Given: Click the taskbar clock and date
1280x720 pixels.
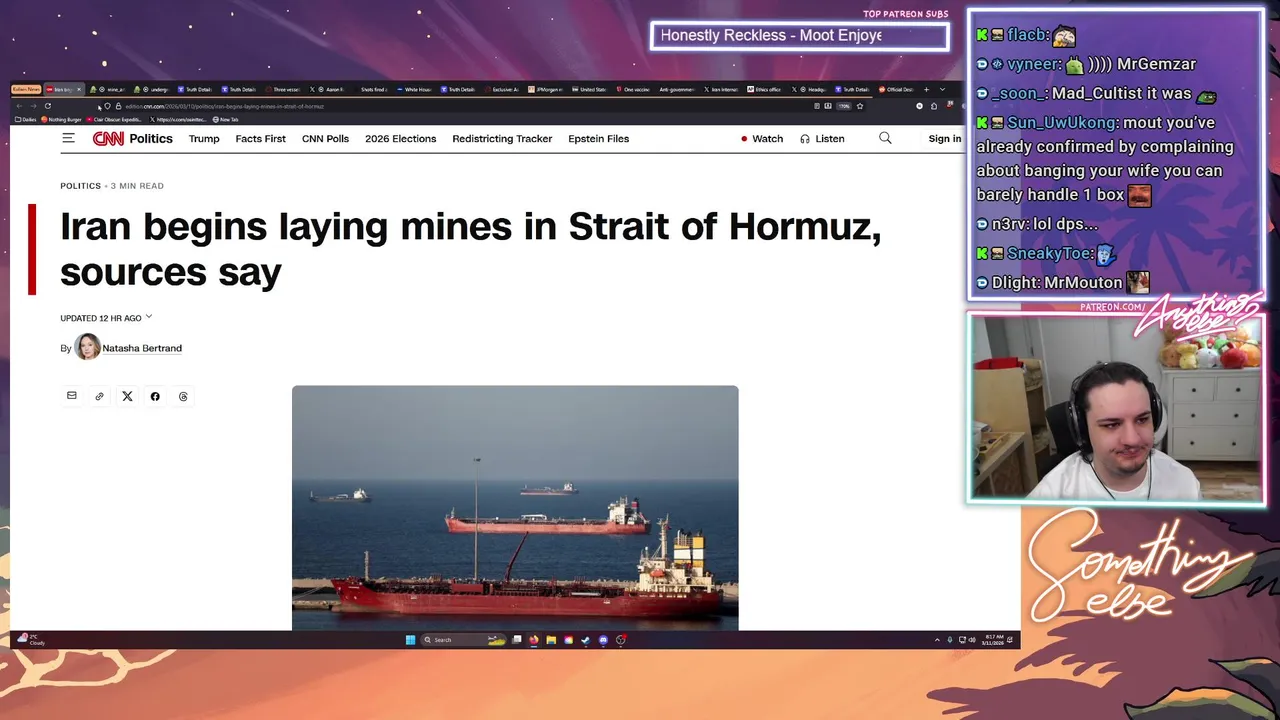Looking at the screenshot, I should click(994, 640).
